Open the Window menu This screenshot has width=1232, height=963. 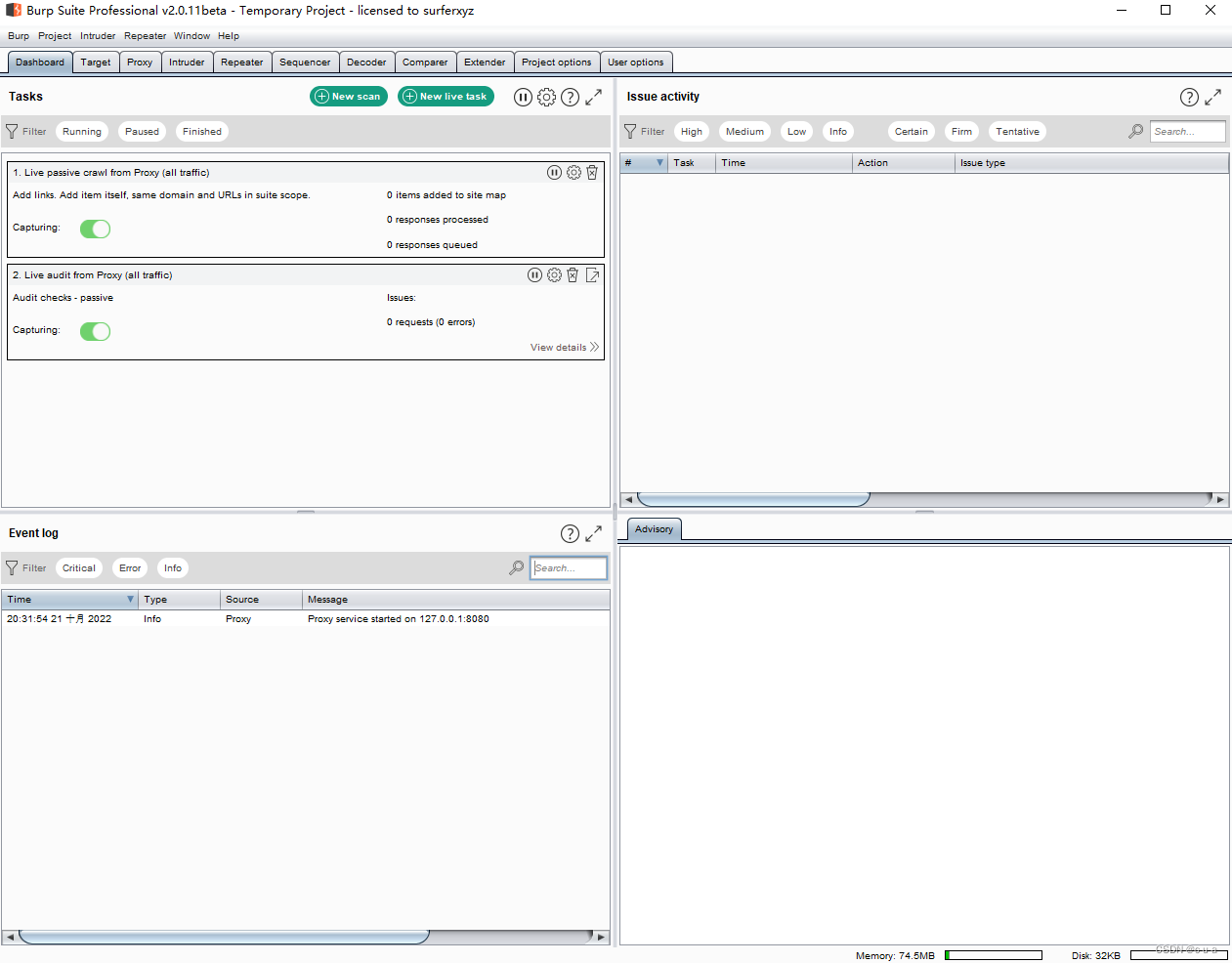[191, 36]
